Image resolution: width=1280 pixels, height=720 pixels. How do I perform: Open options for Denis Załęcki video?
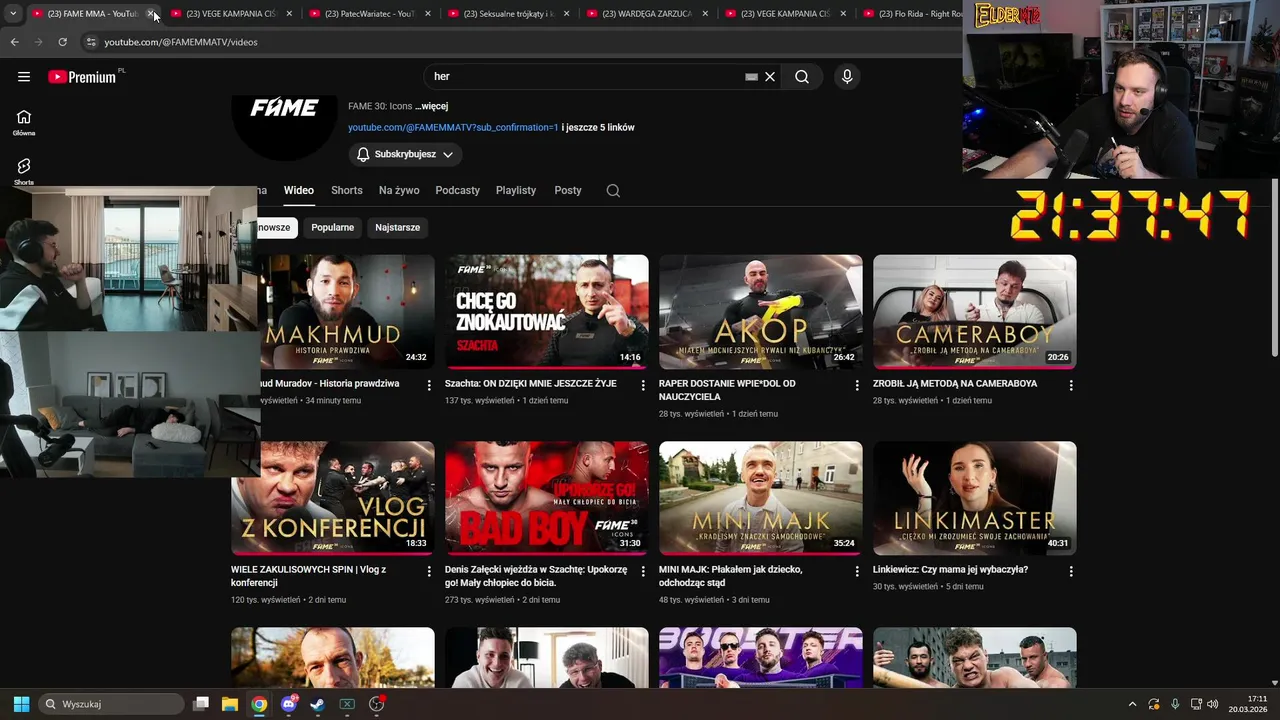pos(643,571)
